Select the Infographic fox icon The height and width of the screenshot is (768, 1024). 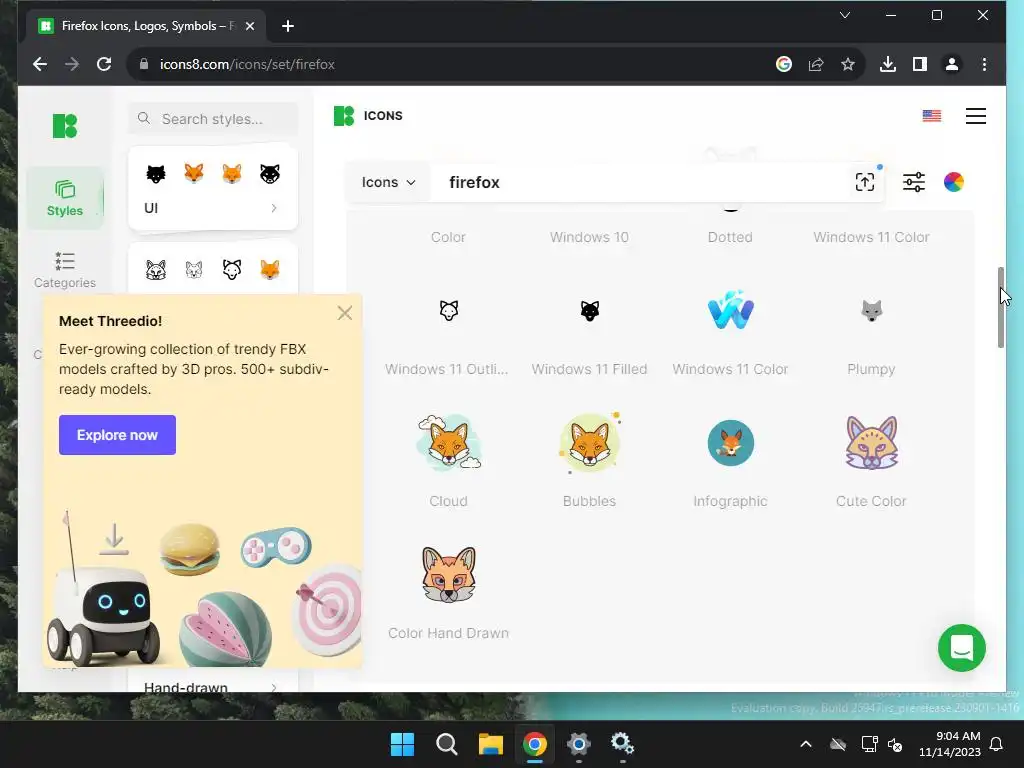pyautogui.click(x=731, y=443)
